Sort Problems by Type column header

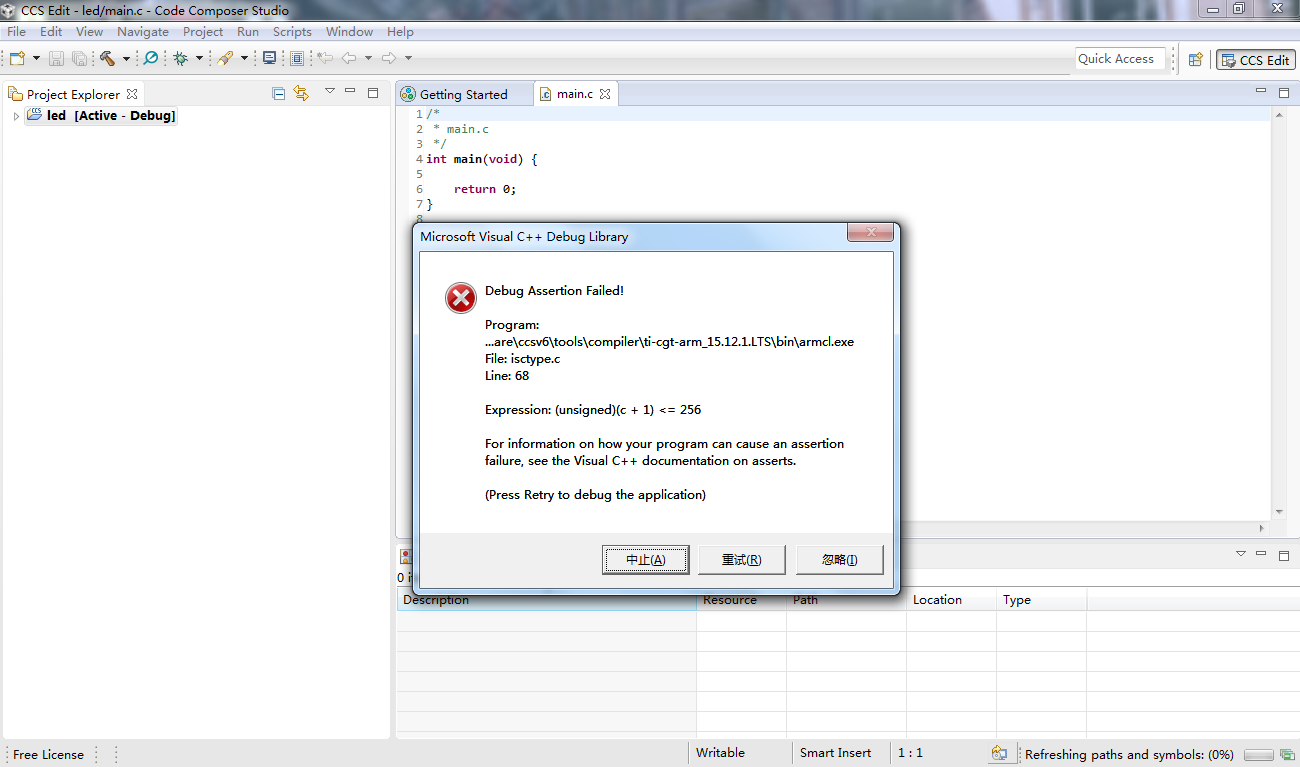tap(1041, 600)
